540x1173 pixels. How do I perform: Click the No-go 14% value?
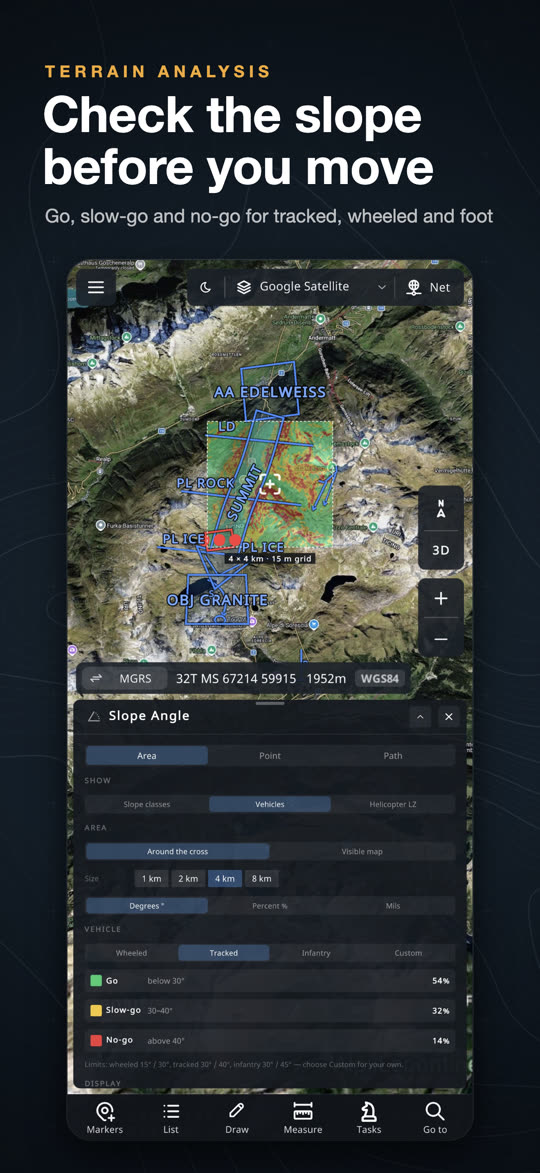click(441, 1041)
